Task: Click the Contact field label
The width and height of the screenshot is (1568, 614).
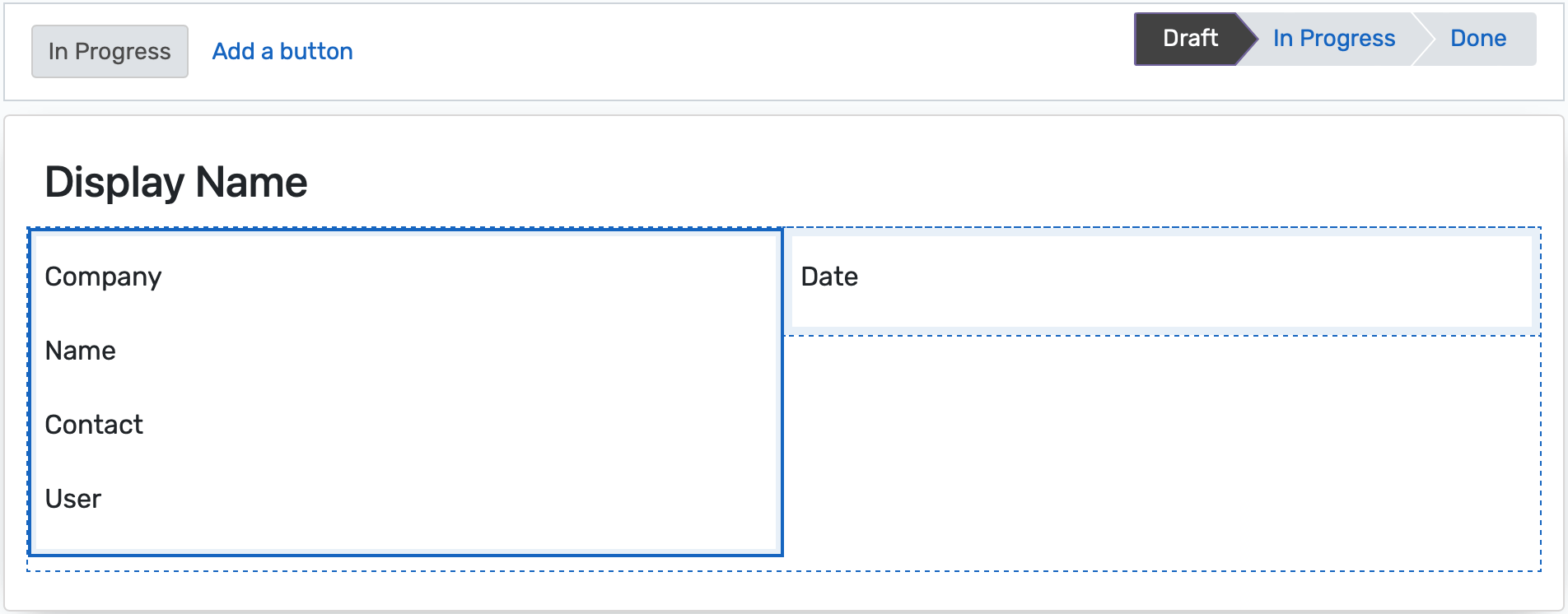Action: click(94, 425)
